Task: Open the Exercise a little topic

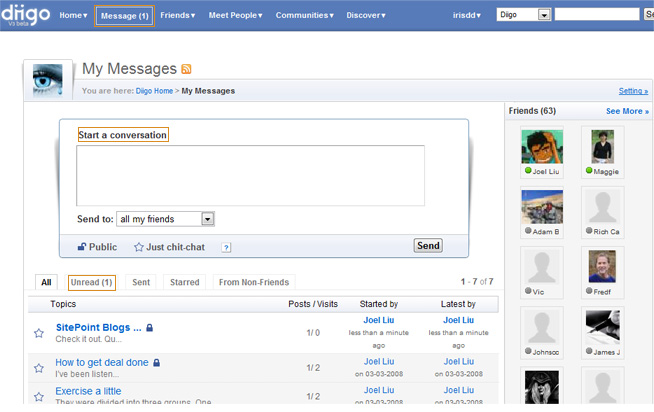Action: pyautogui.click(x=88, y=391)
